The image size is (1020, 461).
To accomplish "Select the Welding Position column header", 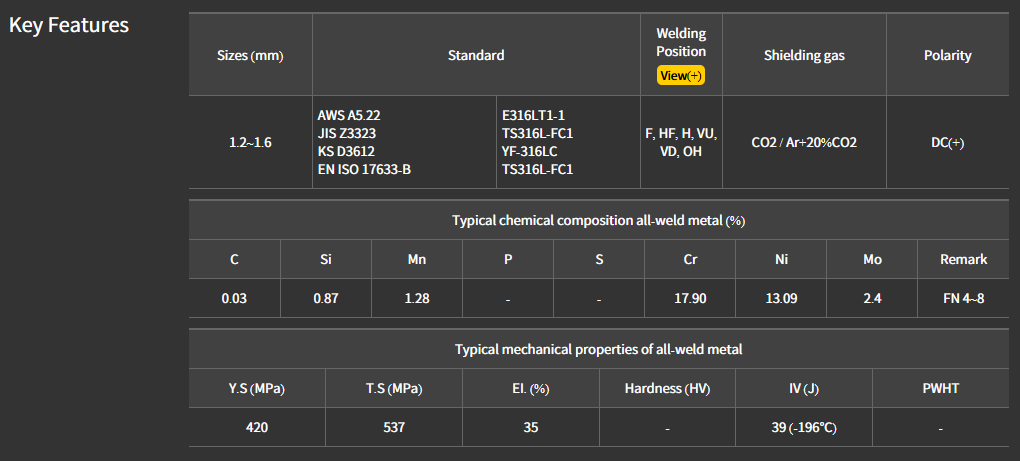I will tap(681, 43).
